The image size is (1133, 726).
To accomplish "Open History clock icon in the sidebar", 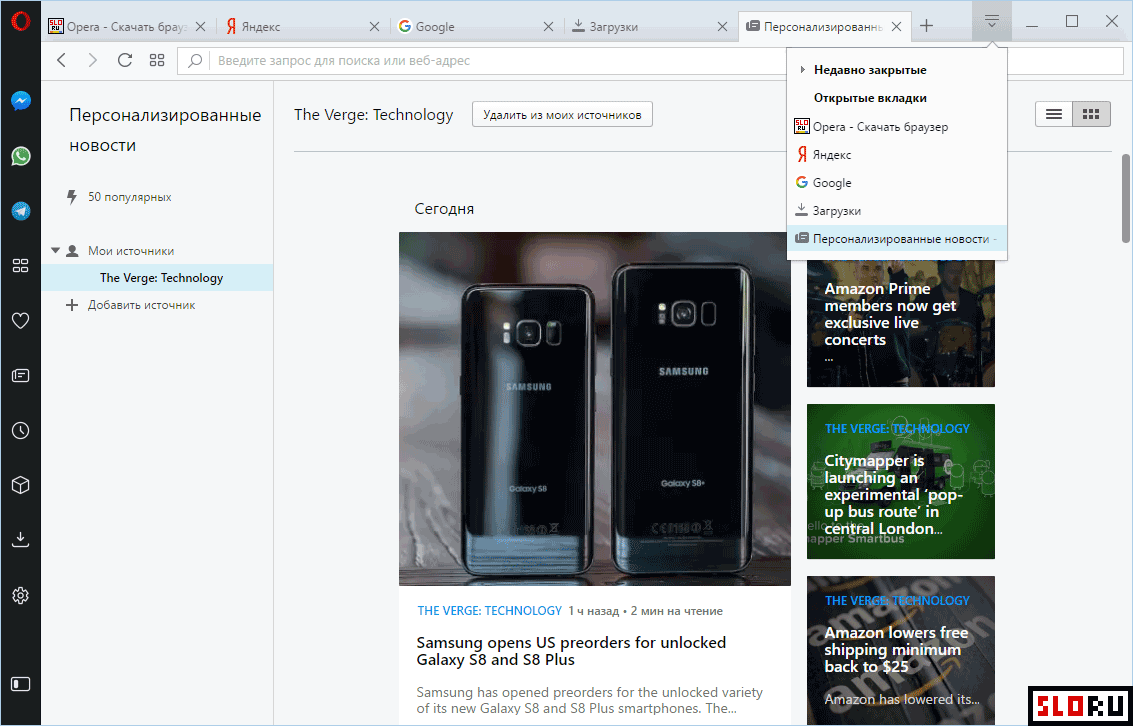I will (x=20, y=431).
